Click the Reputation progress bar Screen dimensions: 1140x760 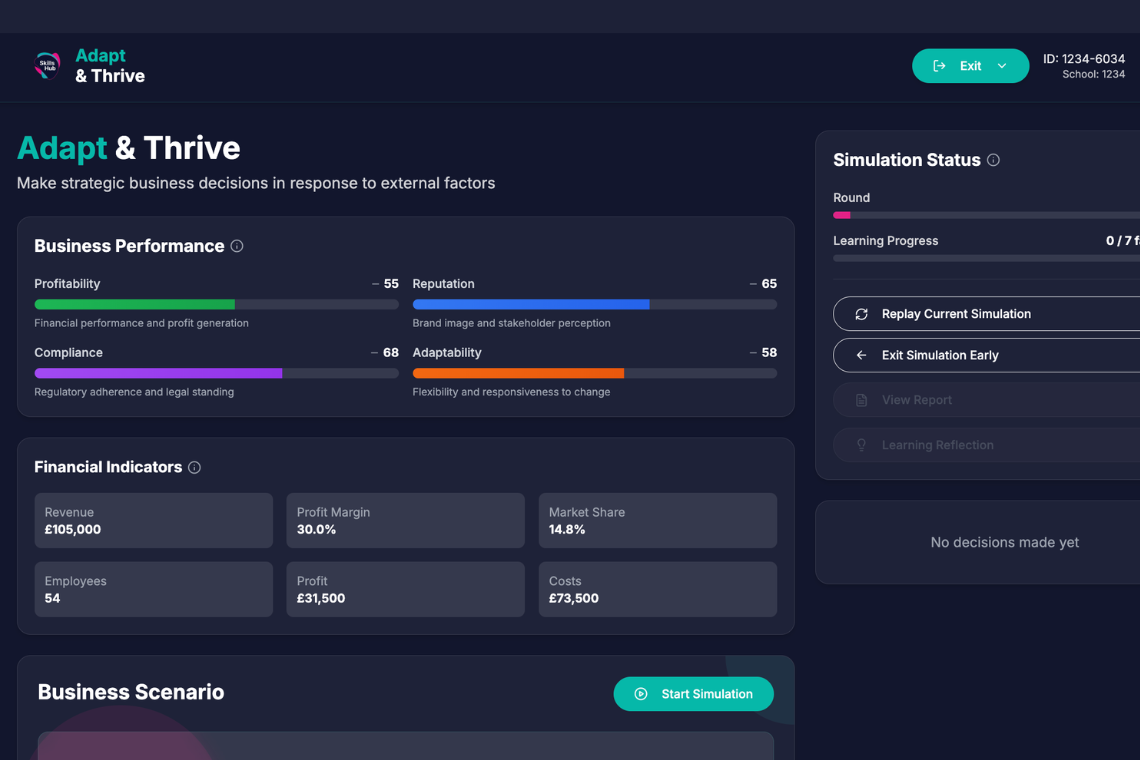(x=595, y=304)
